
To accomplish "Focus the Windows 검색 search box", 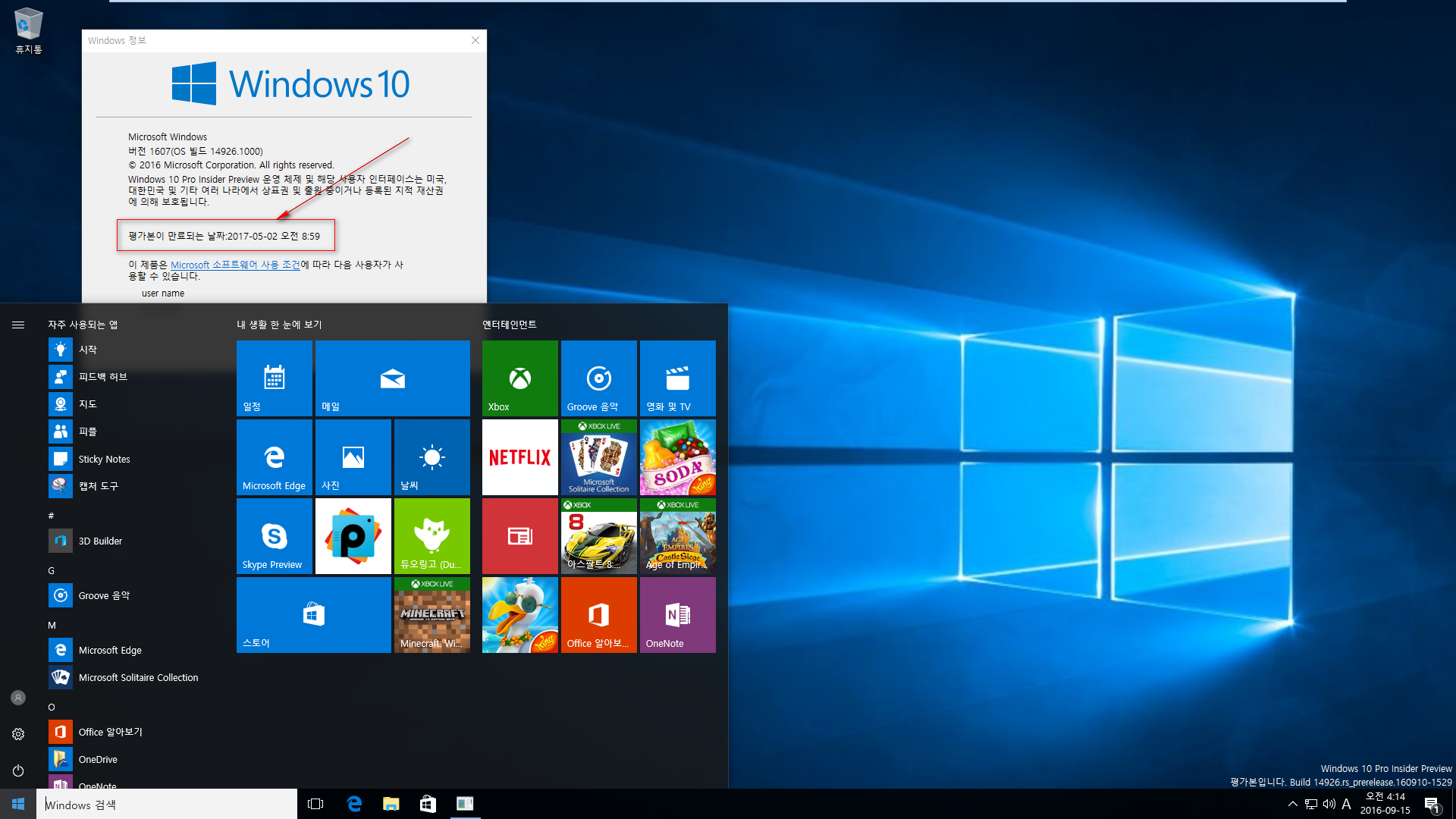I will [x=167, y=804].
